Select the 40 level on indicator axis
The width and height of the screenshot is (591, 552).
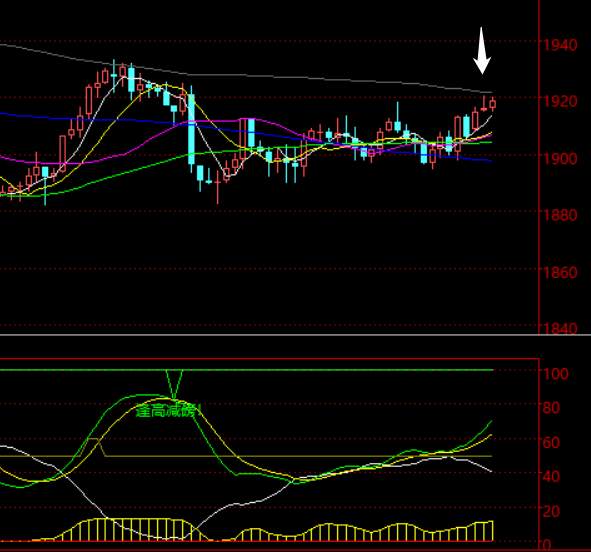point(551,476)
